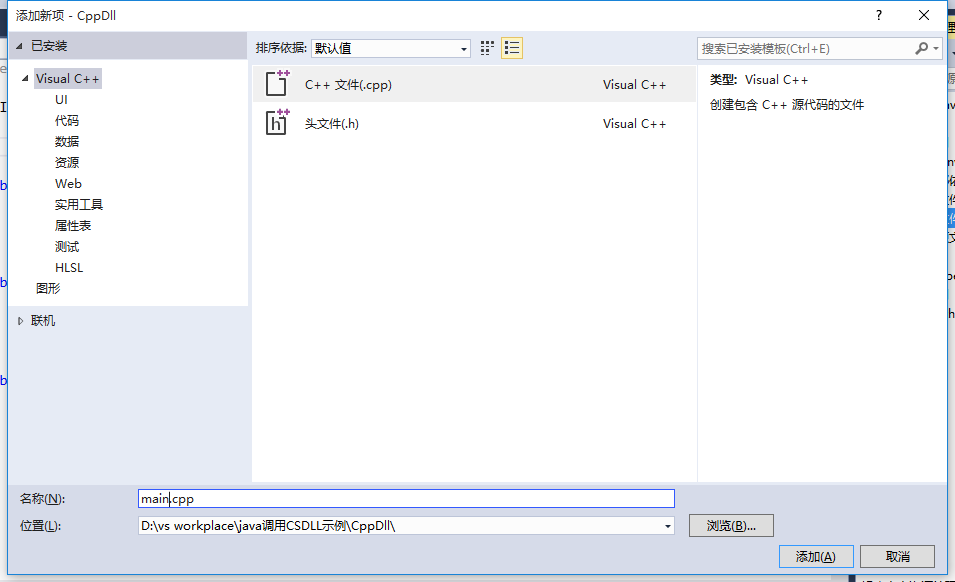Switch to medium icons list view

point(512,48)
